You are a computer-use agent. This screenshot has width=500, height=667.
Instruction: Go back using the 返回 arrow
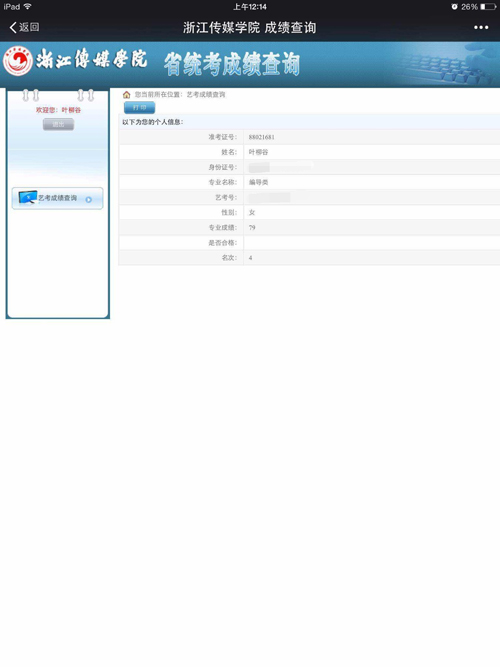pyautogui.click(x=24, y=28)
